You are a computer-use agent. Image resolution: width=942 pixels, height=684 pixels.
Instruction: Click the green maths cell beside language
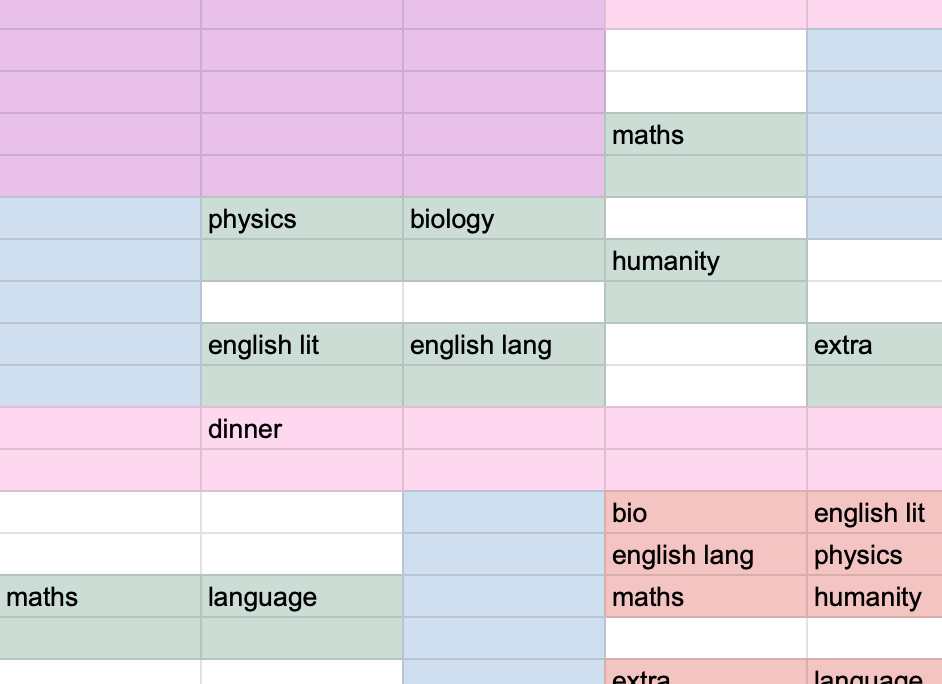(100, 597)
